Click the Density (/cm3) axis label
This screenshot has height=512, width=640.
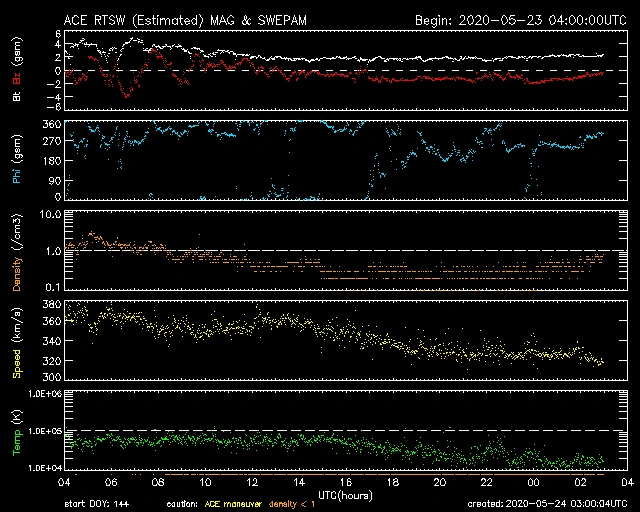point(17,250)
